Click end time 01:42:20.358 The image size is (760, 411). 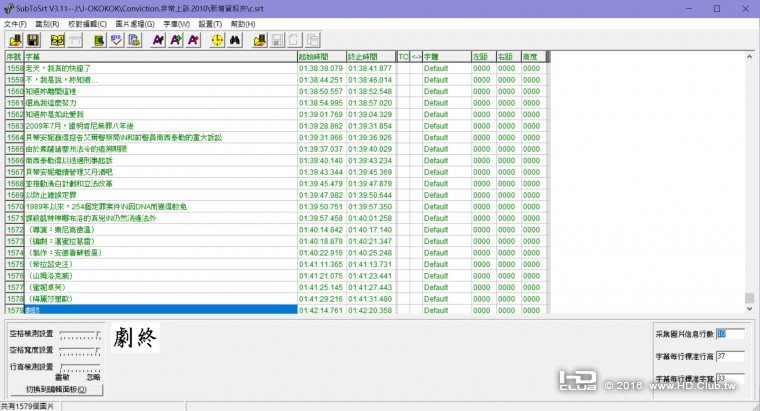tap(370, 310)
